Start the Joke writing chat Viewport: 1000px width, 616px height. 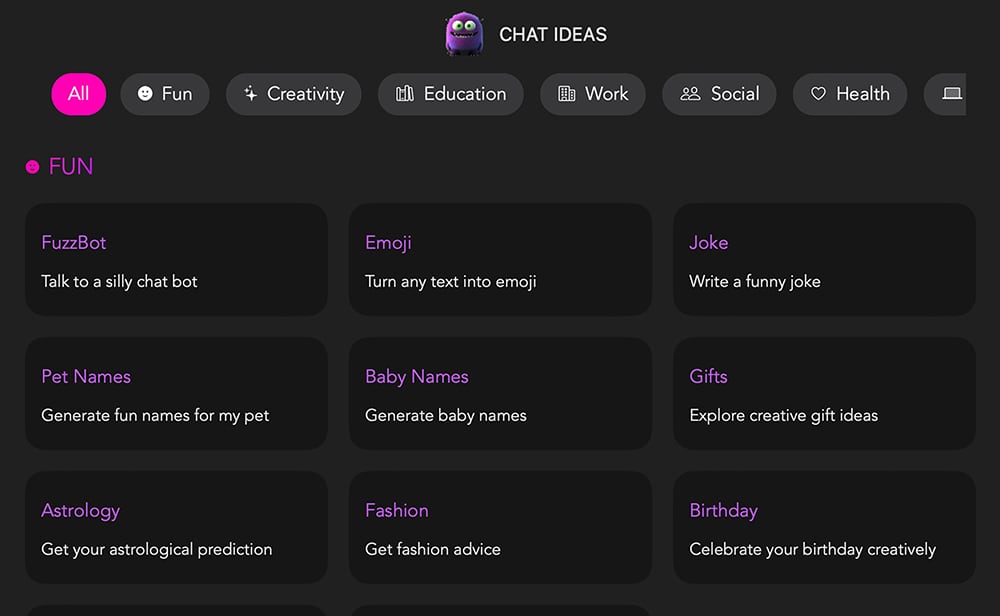point(824,260)
